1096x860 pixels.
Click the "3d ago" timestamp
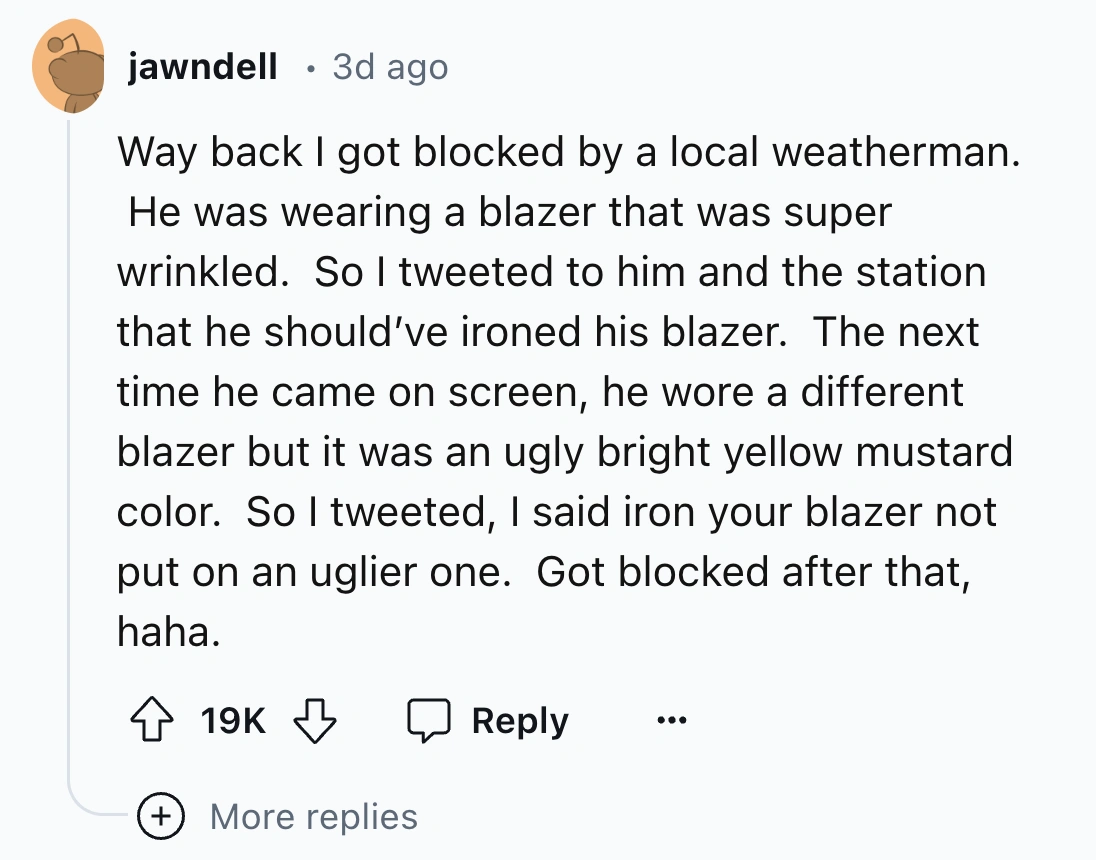pos(390,68)
